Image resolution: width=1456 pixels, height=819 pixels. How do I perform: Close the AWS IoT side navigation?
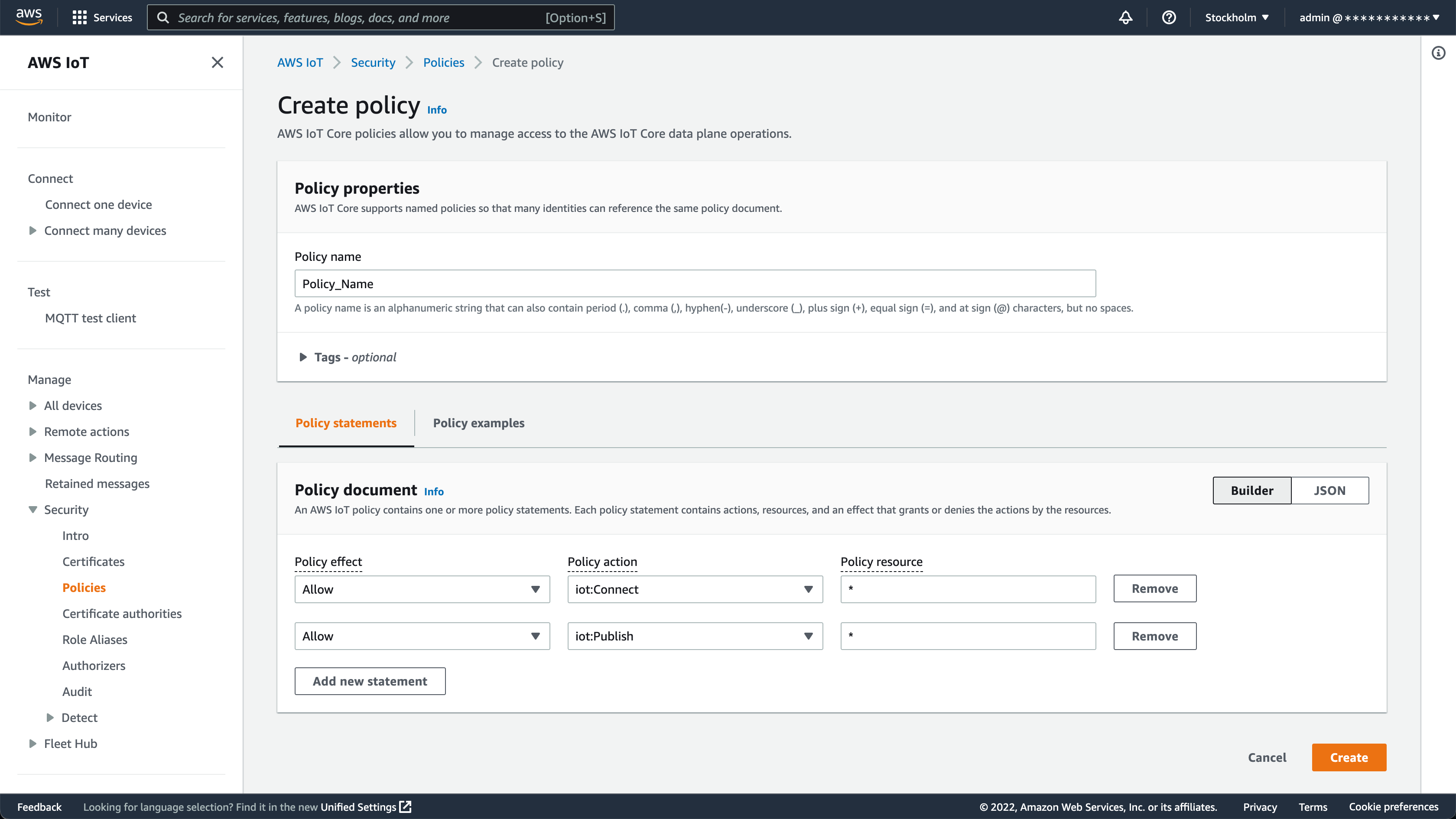(x=217, y=62)
